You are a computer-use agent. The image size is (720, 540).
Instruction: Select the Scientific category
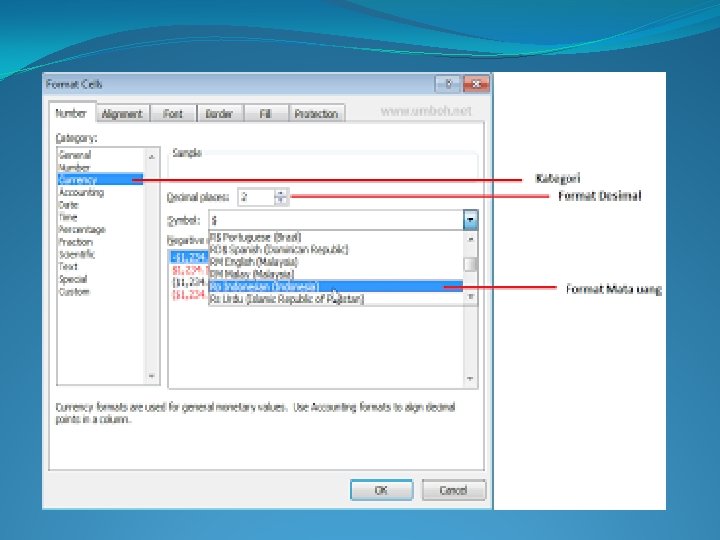(101, 254)
